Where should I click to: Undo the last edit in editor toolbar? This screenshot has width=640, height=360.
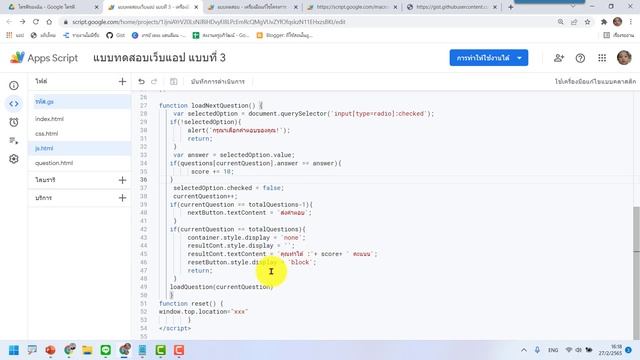[141, 81]
